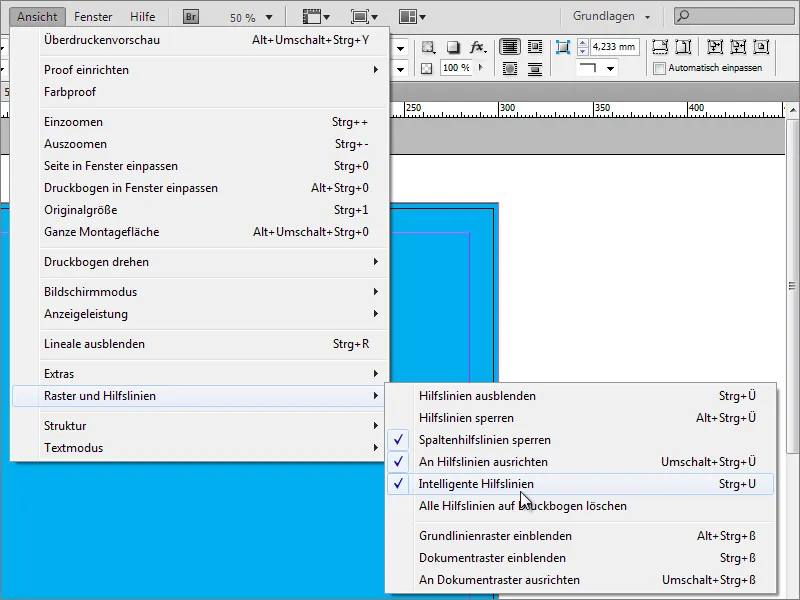Expand Anzeigeleistung submenu
This screenshot has width=800, height=600.
pyautogui.click(x=199, y=314)
